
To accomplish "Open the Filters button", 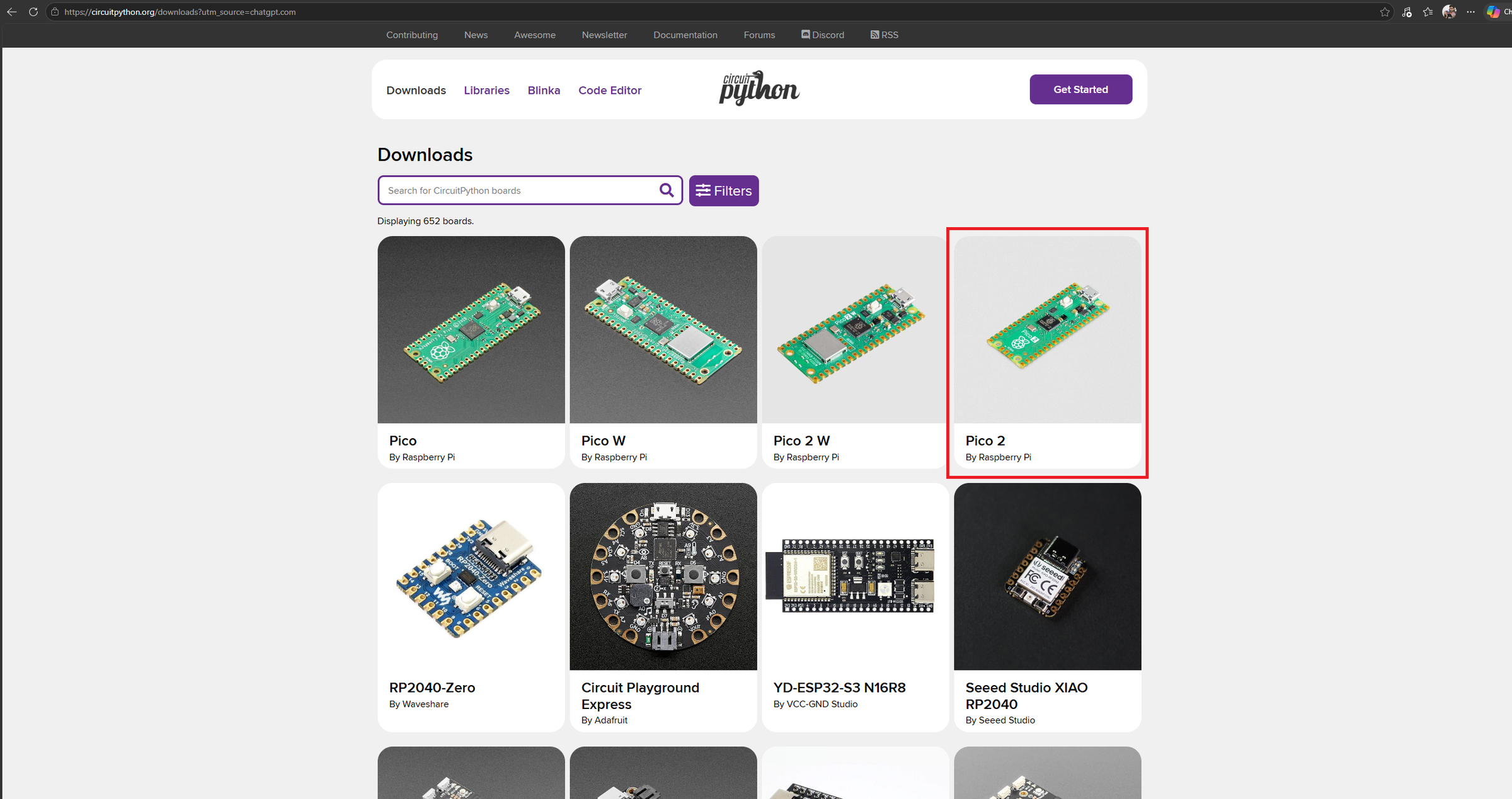I will click(x=724, y=191).
